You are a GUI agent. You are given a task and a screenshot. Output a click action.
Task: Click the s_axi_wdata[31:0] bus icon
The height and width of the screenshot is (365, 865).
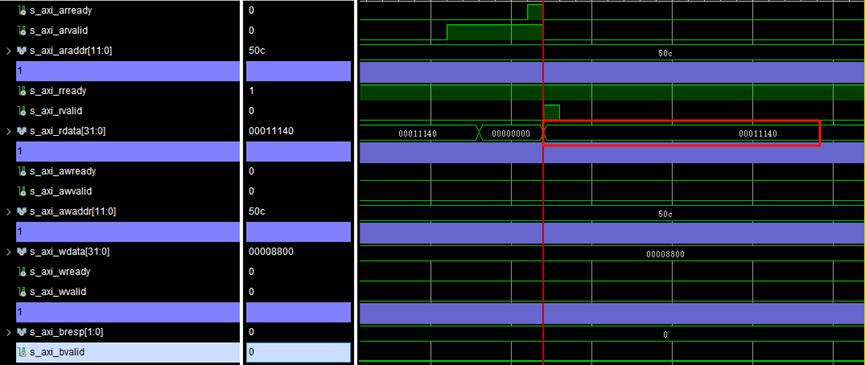[x=23, y=252]
